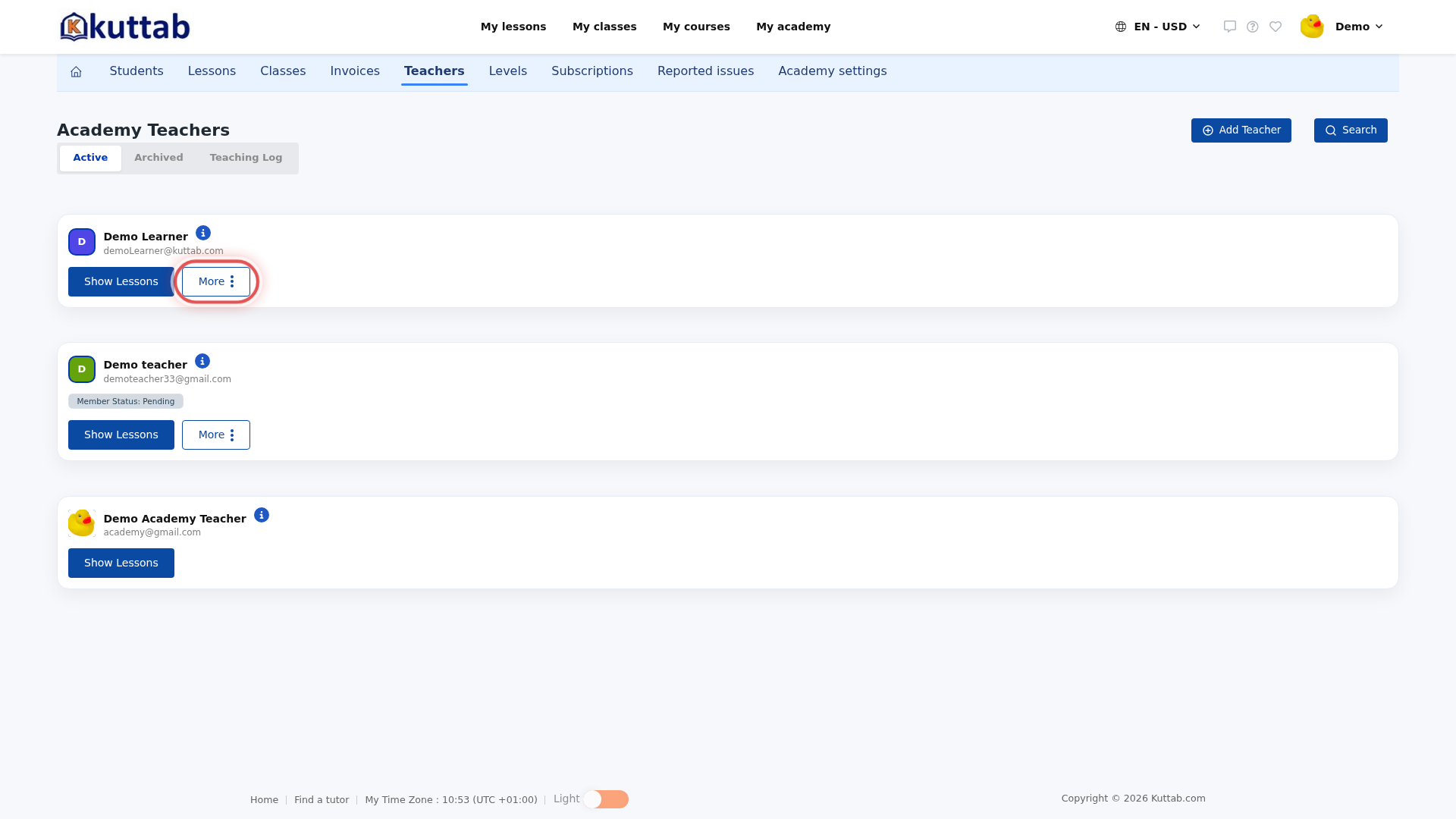The image size is (1456, 819).
Task: Click Demo Academy Teacher's duck avatar
Action: (x=82, y=523)
